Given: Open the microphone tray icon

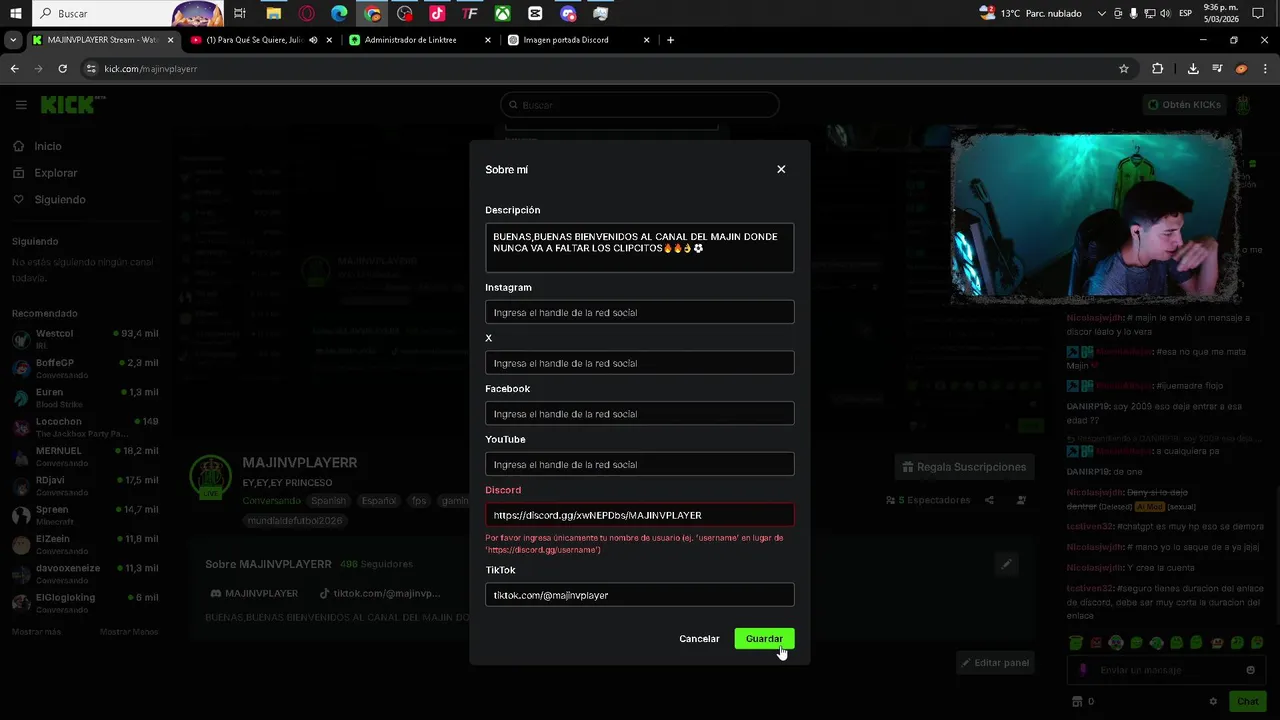Looking at the screenshot, I should [1134, 13].
